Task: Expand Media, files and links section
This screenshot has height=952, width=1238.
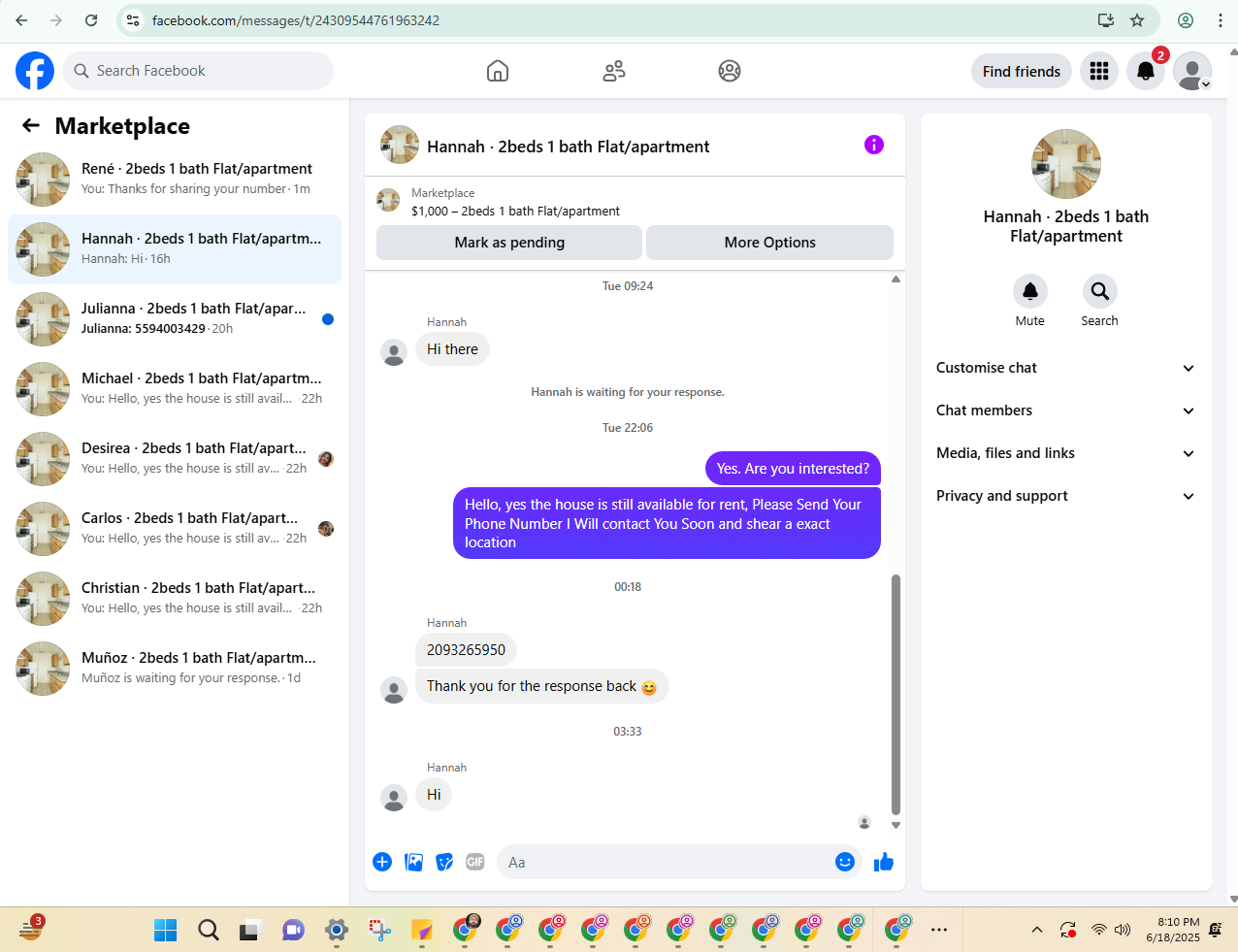Action: [1066, 453]
